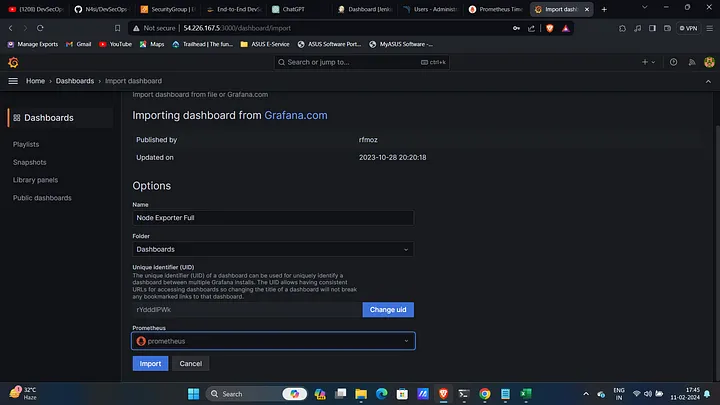Click the UID field
720x405 pixels.
pos(247,309)
